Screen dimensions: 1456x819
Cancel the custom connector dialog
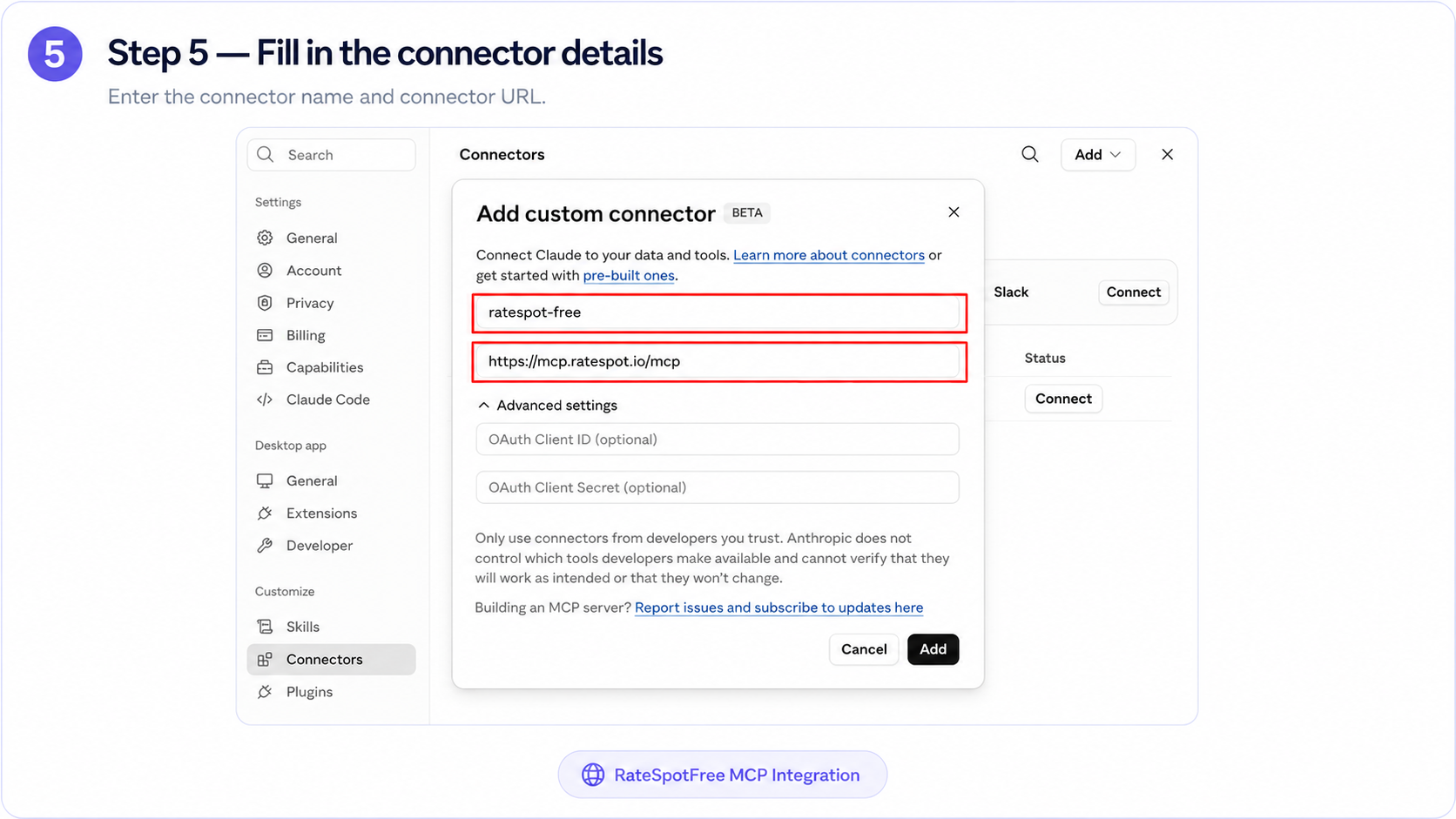tap(864, 649)
